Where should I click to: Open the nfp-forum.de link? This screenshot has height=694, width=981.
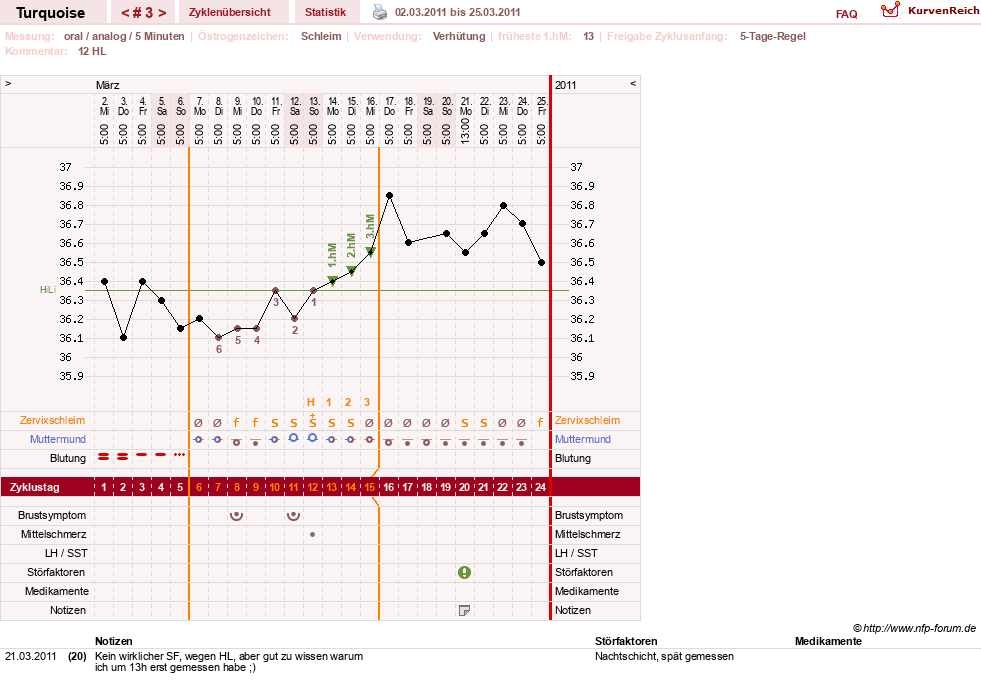[915, 628]
